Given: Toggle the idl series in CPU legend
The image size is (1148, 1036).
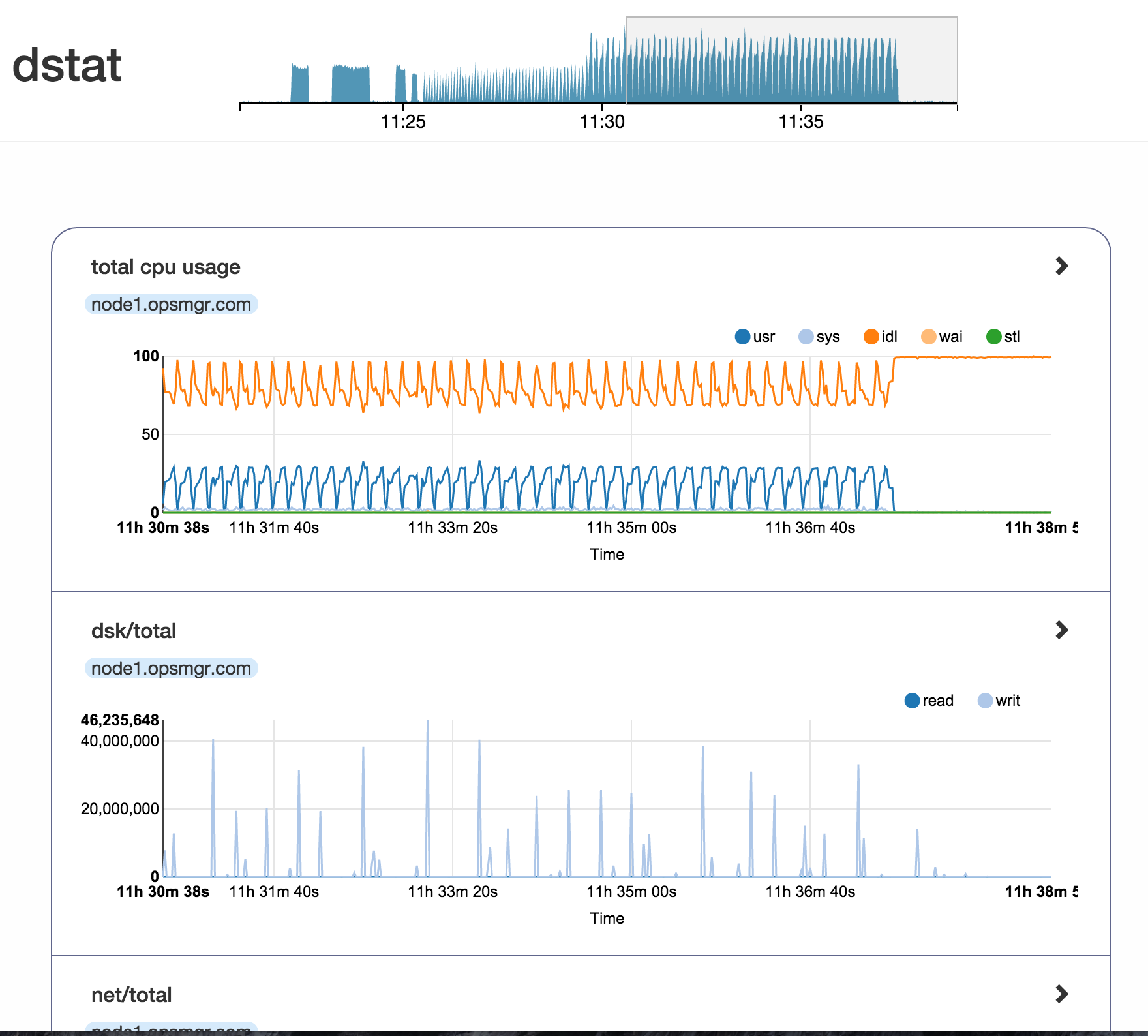Looking at the screenshot, I should coord(881,337).
